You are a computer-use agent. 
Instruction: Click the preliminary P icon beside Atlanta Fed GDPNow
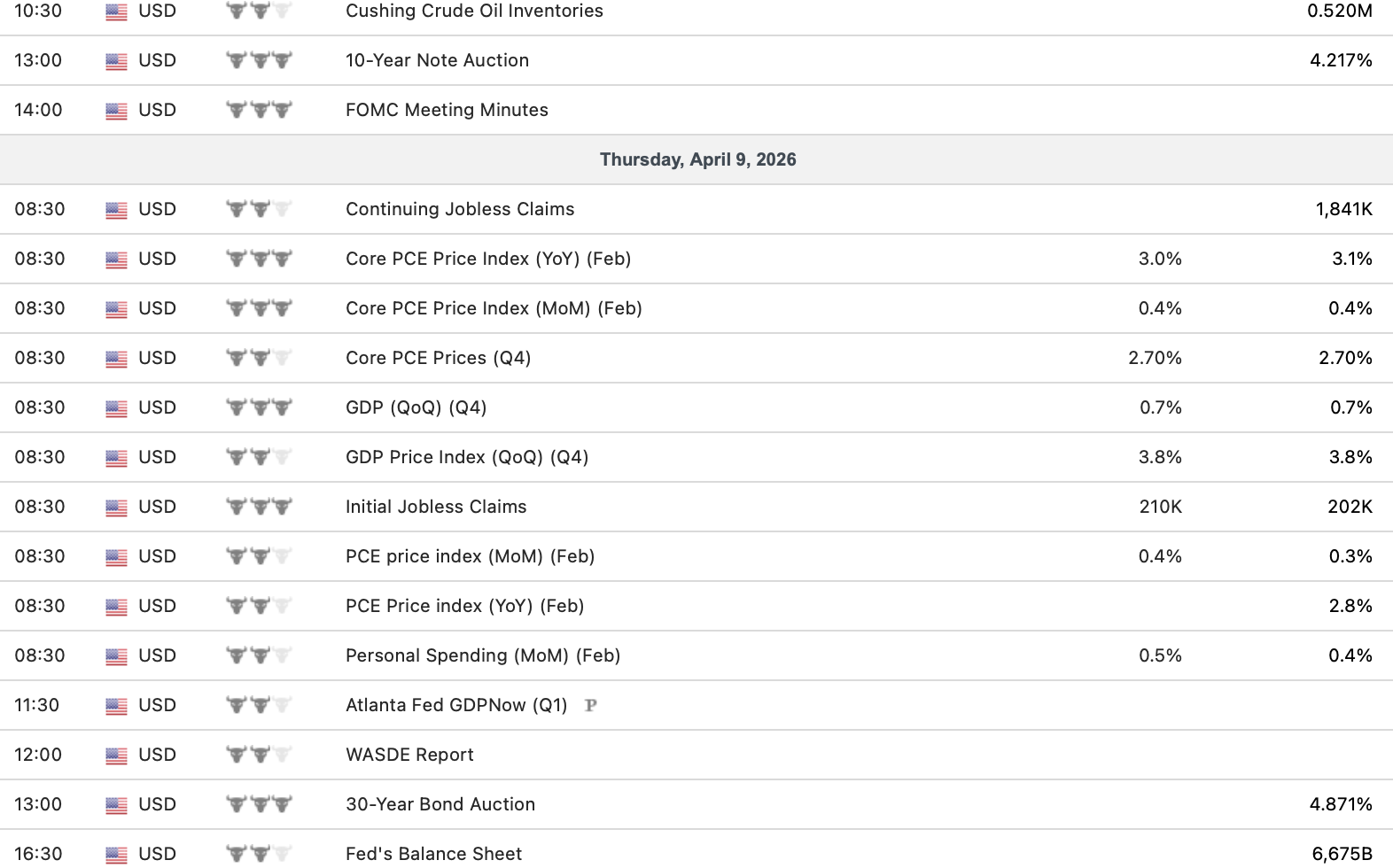tap(591, 705)
